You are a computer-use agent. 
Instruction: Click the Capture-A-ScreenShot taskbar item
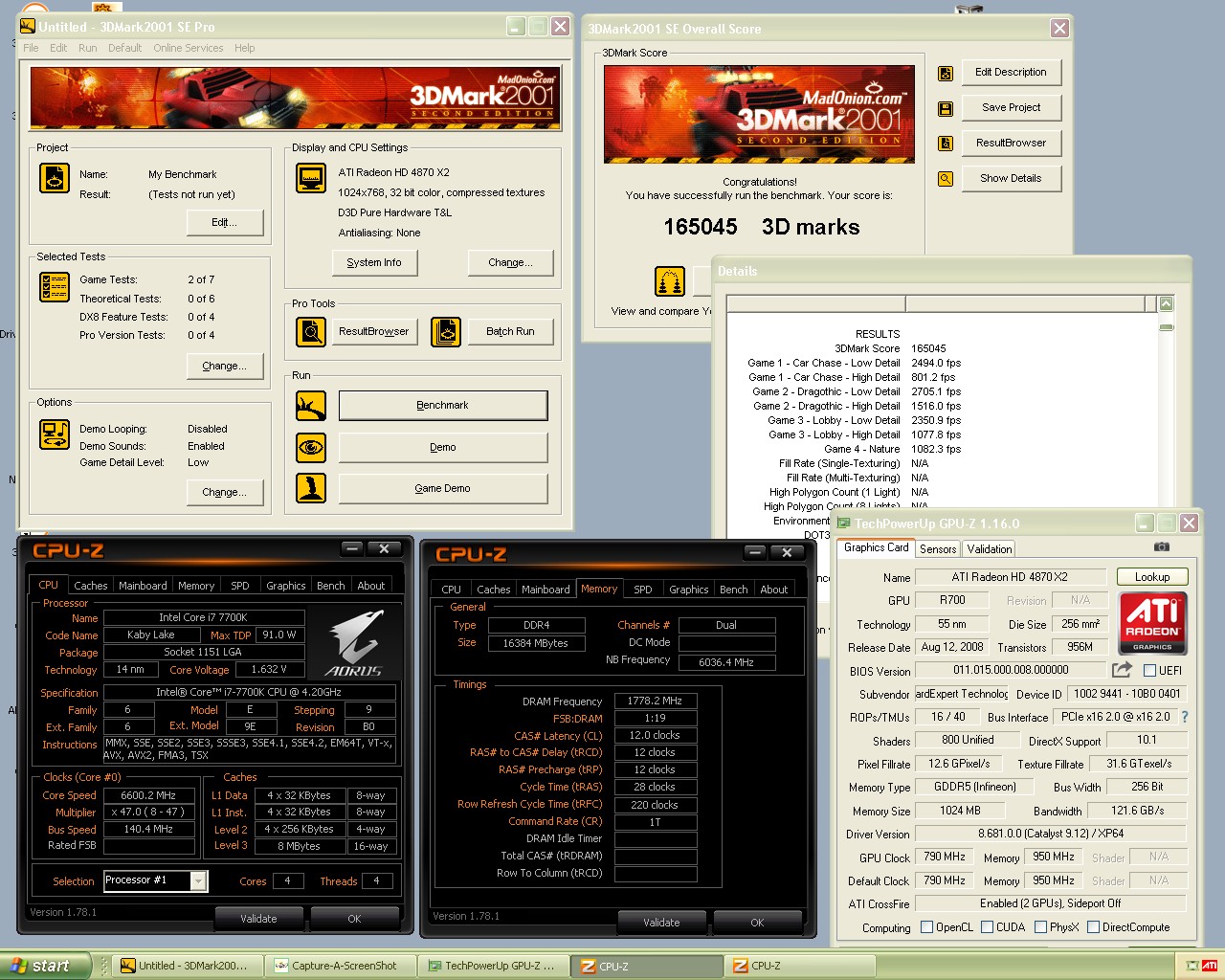click(341, 966)
